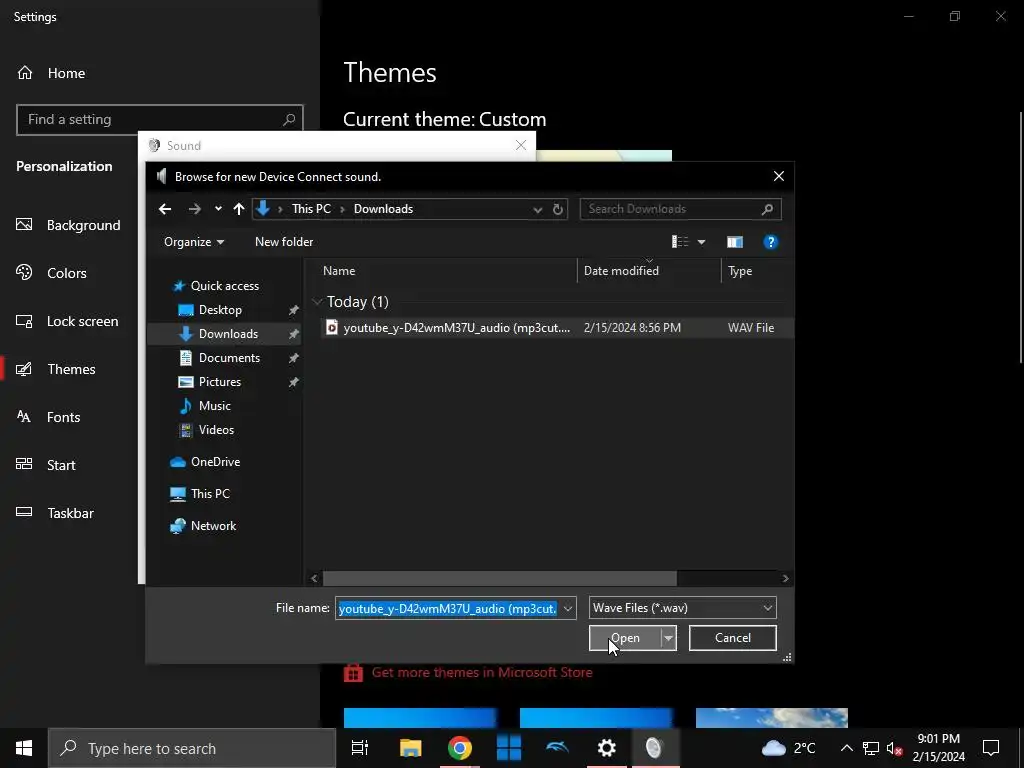The height and width of the screenshot is (768, 1024).
Task: Toggle the preview pane icon
Action: click(735, 242)
